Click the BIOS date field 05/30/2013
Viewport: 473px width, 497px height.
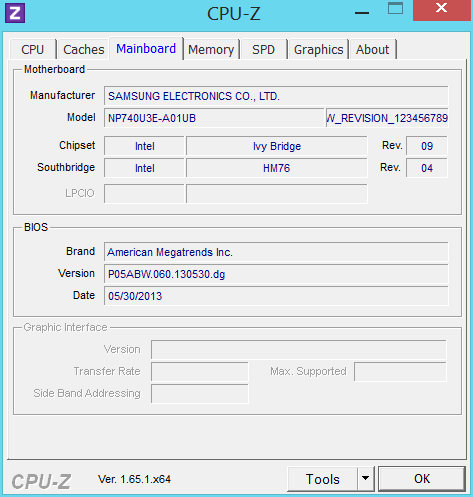click(276, 296)
